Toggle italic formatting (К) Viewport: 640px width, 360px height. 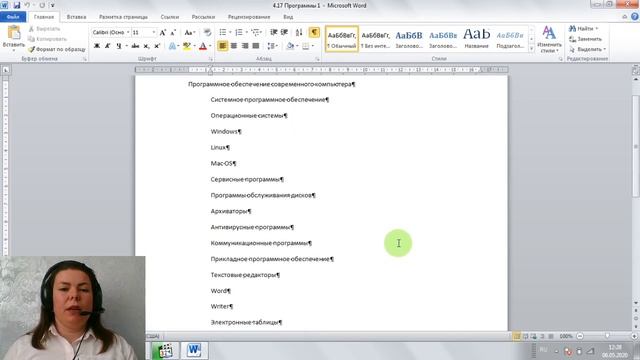[x=107, y=46]
